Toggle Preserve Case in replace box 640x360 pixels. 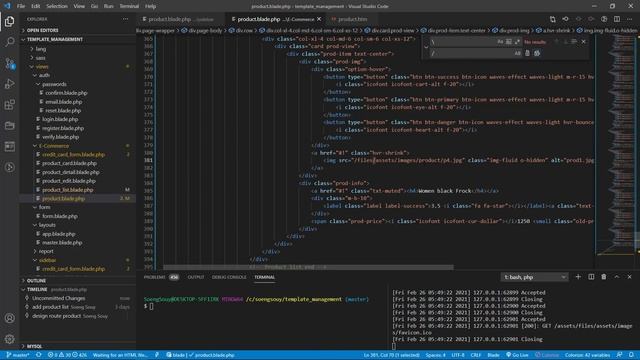click(517, 53)
